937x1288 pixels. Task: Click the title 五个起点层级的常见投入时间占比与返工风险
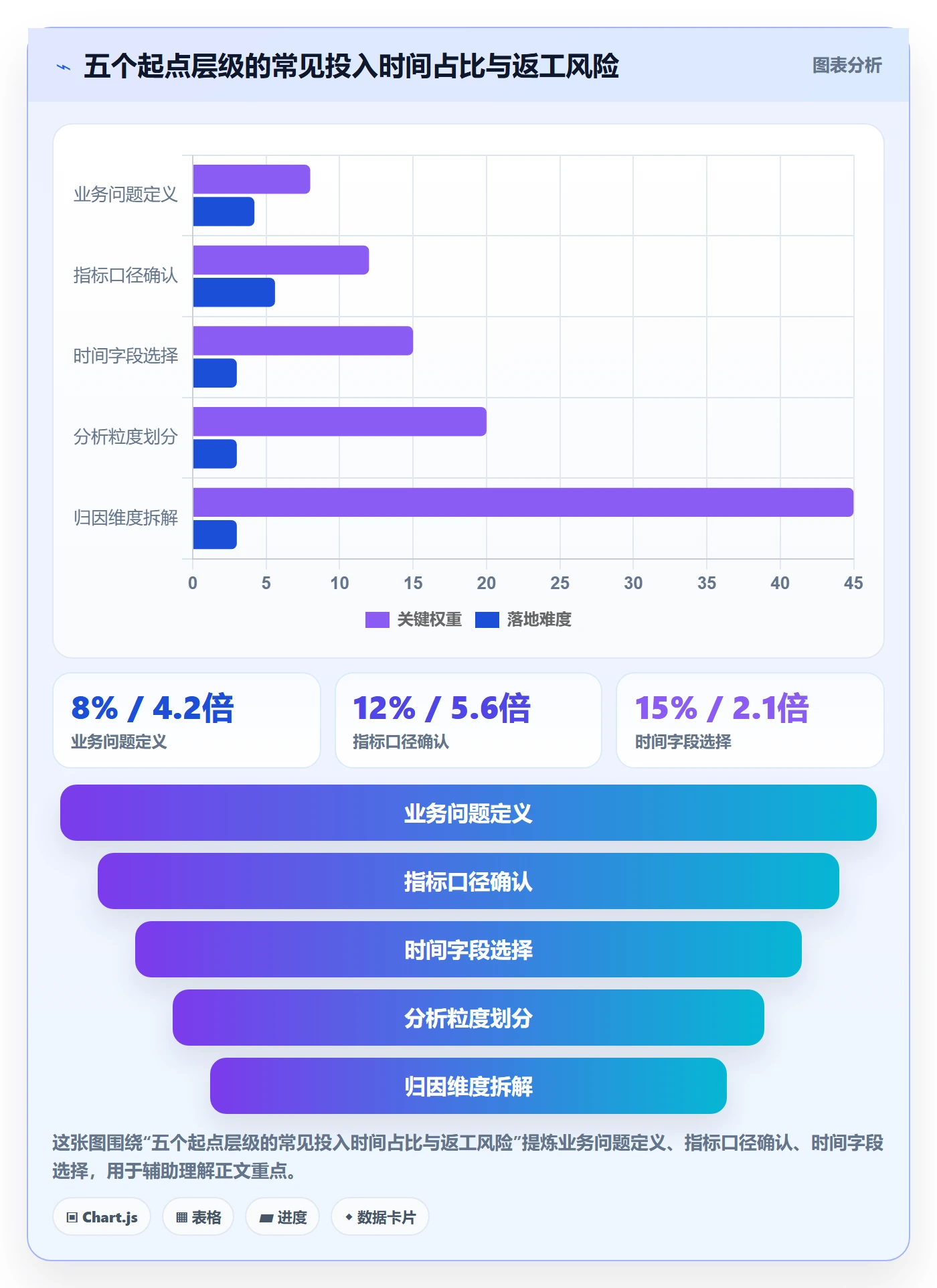pos(351,66)
